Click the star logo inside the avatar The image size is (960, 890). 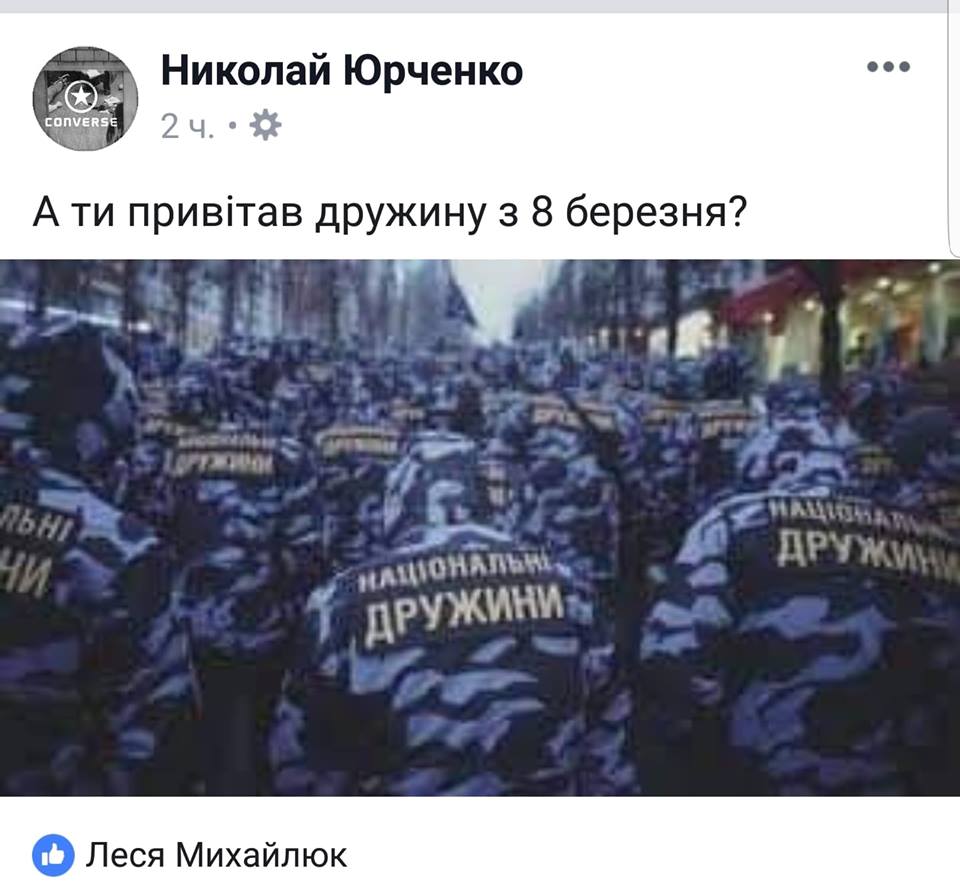(81, 97)
